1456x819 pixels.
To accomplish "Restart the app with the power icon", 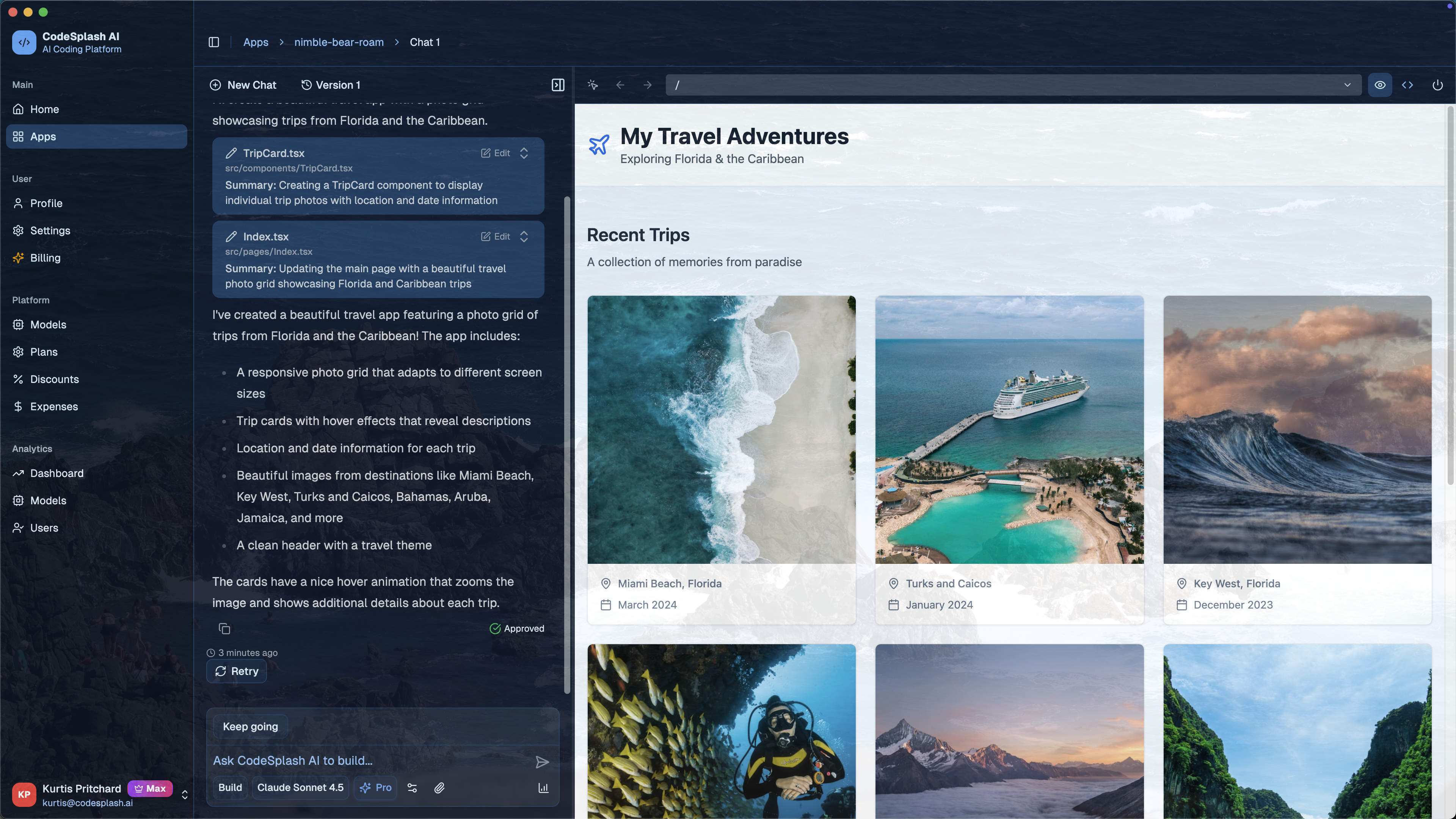I will (1437, 85).
